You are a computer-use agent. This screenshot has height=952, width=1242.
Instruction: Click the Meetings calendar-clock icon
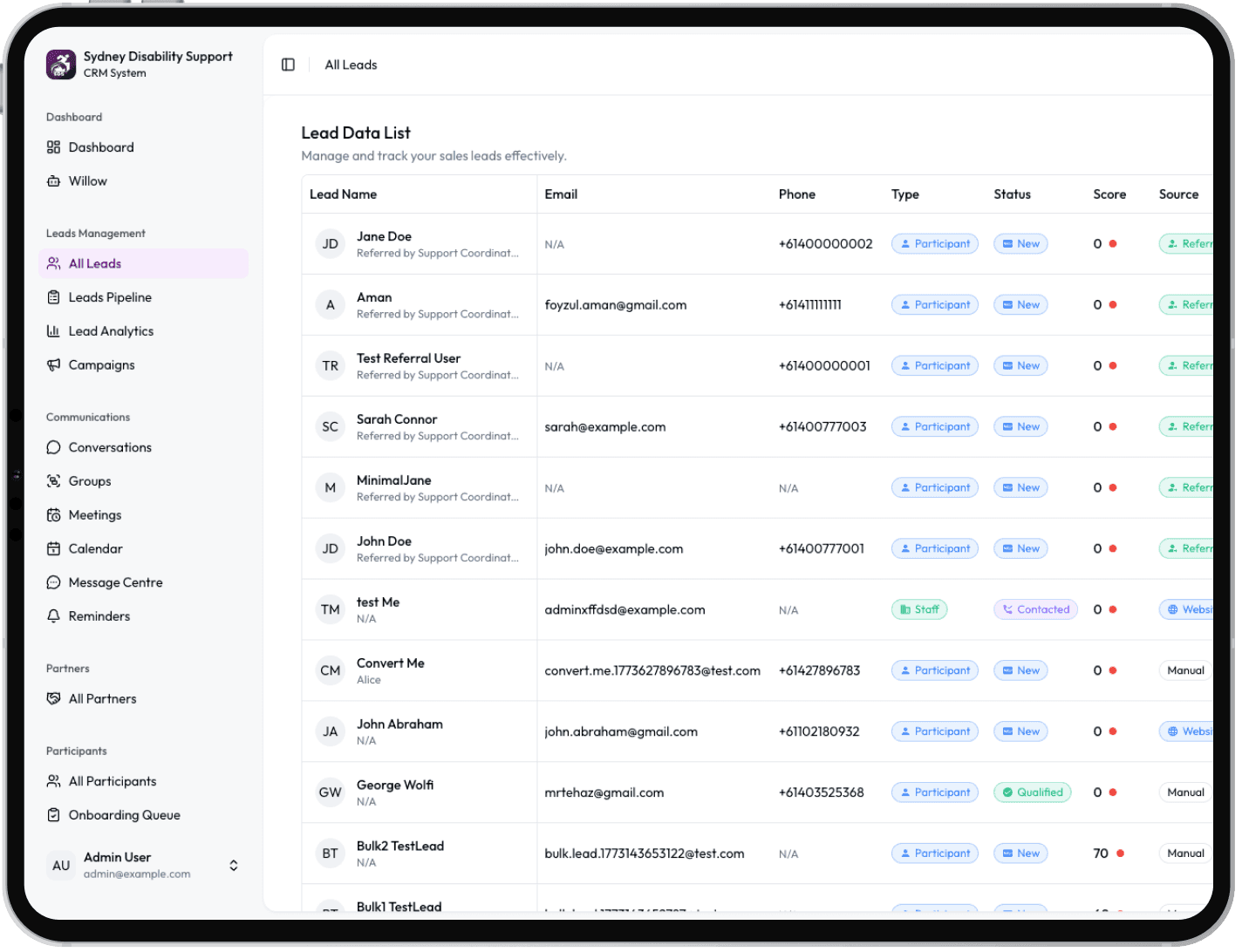[53, 515]
